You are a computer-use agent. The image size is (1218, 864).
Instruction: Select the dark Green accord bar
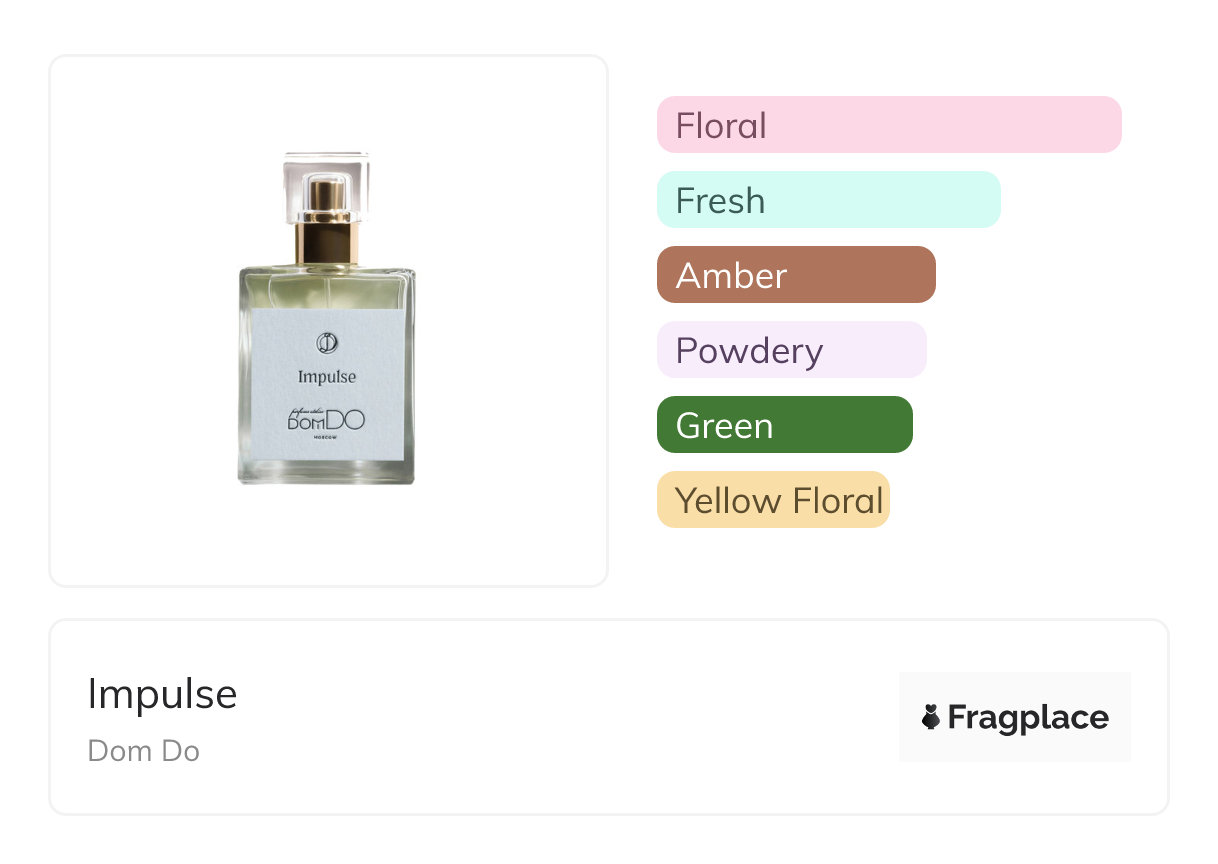pyautogui.click(x=784, y=425)
